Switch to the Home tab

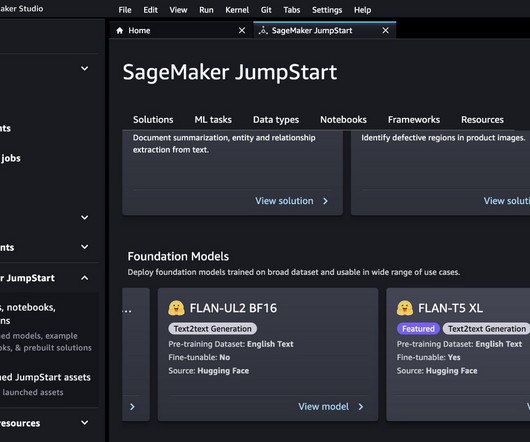(181, 30)
